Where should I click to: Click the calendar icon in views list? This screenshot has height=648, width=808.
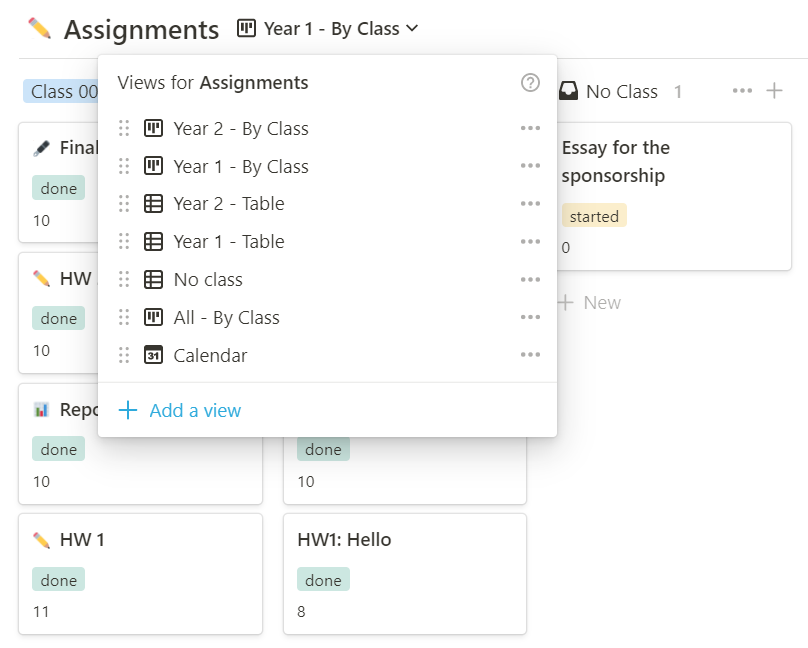click(x=153, y=355)
